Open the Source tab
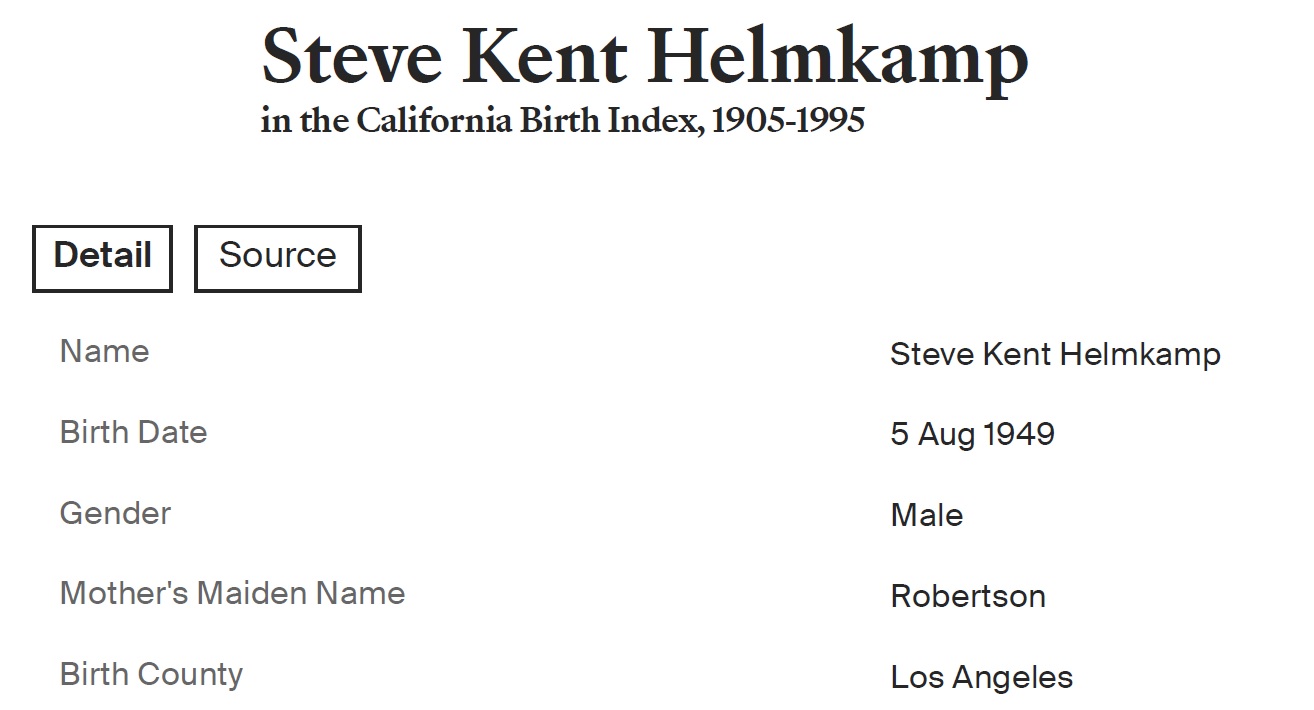Viewport: 1314px width, 710px height. click(277, 257)
